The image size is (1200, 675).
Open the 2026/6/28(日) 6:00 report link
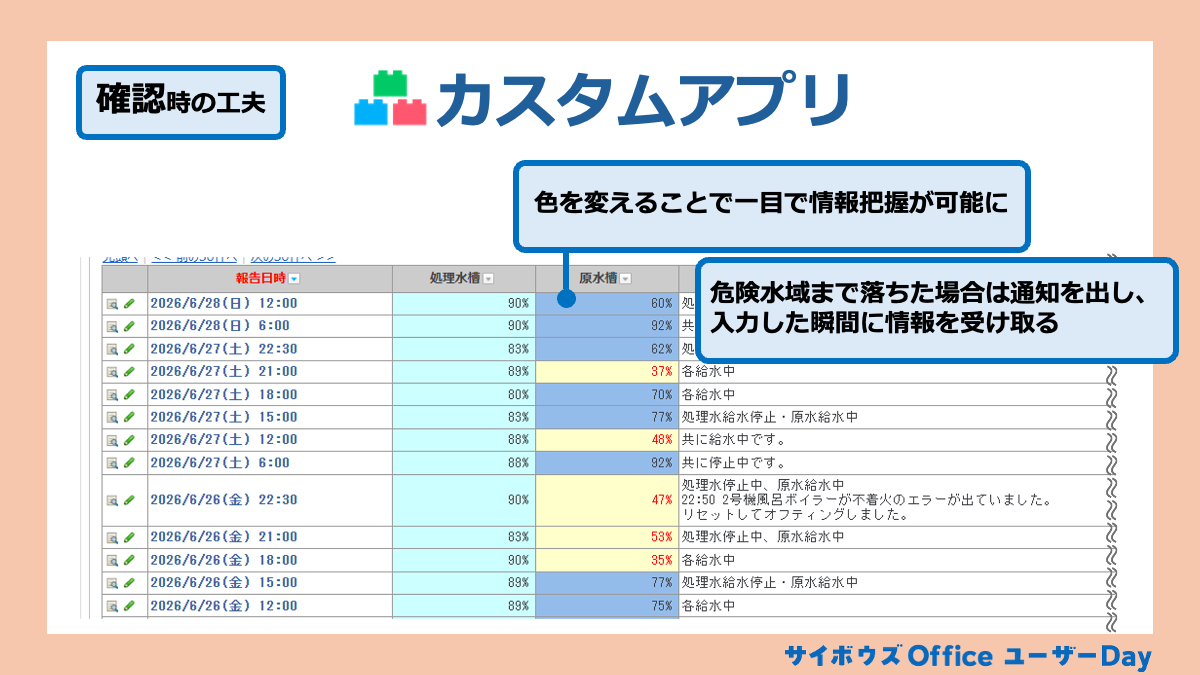(x=219, y=326)
